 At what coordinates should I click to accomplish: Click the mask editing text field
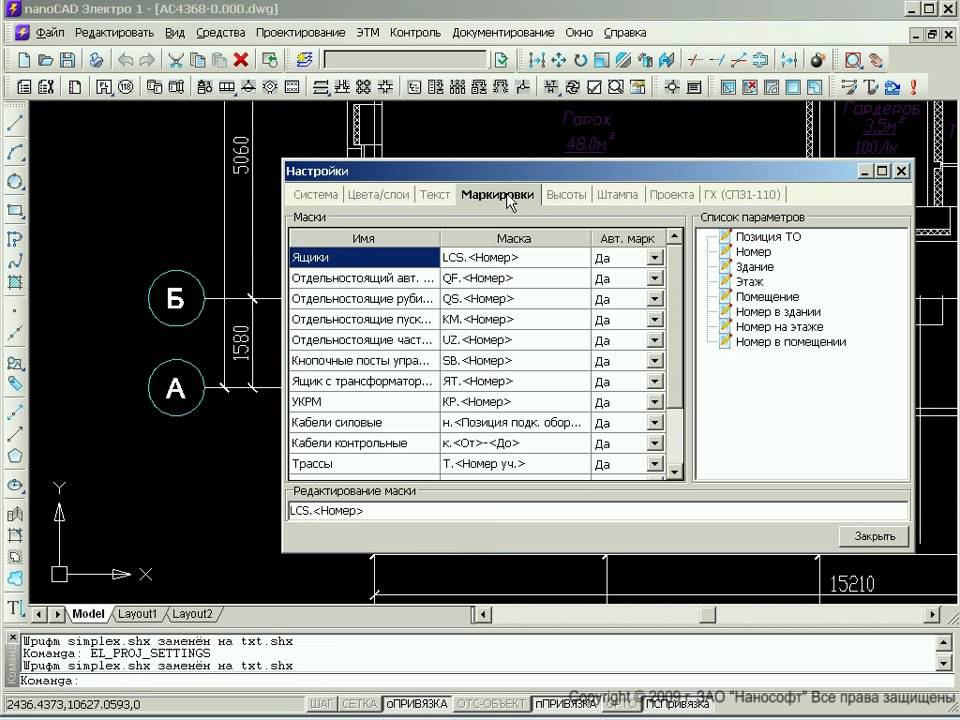[597, 511]
